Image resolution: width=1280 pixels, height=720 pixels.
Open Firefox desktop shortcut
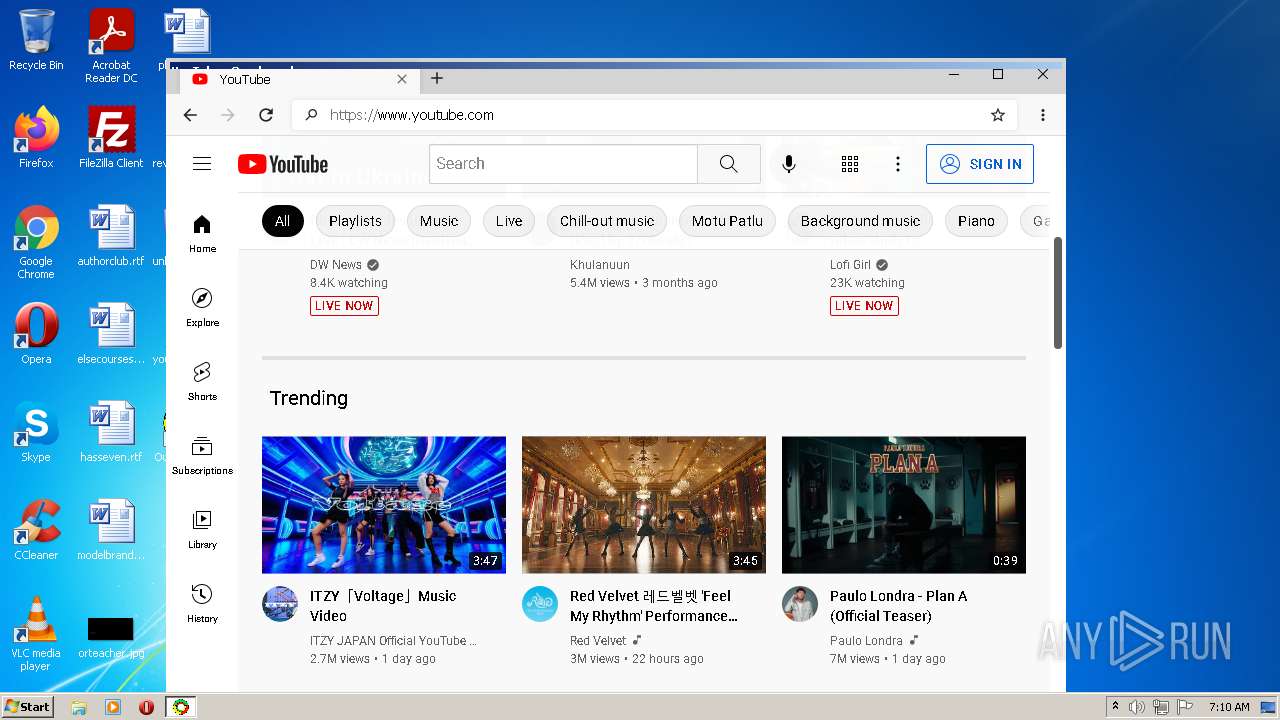(x=36, y=138)
